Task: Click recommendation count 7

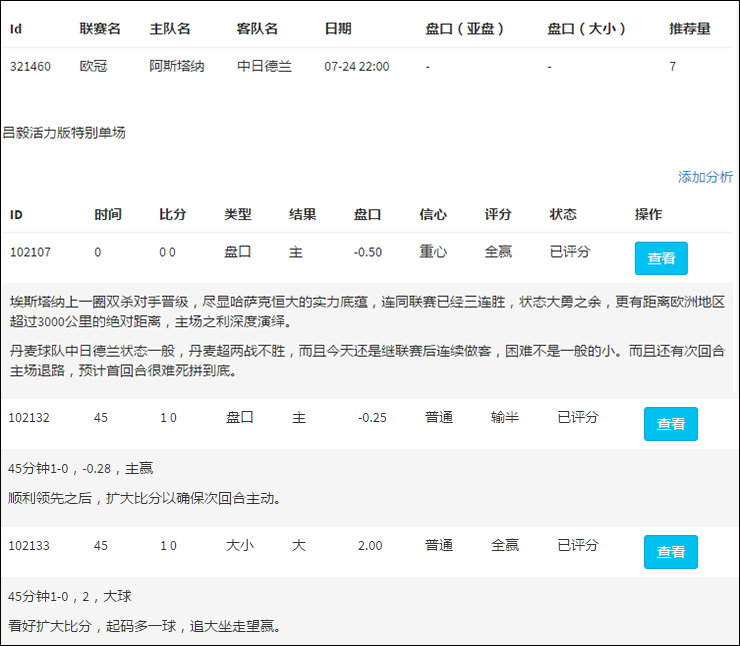Action: [x=673, y=67]
